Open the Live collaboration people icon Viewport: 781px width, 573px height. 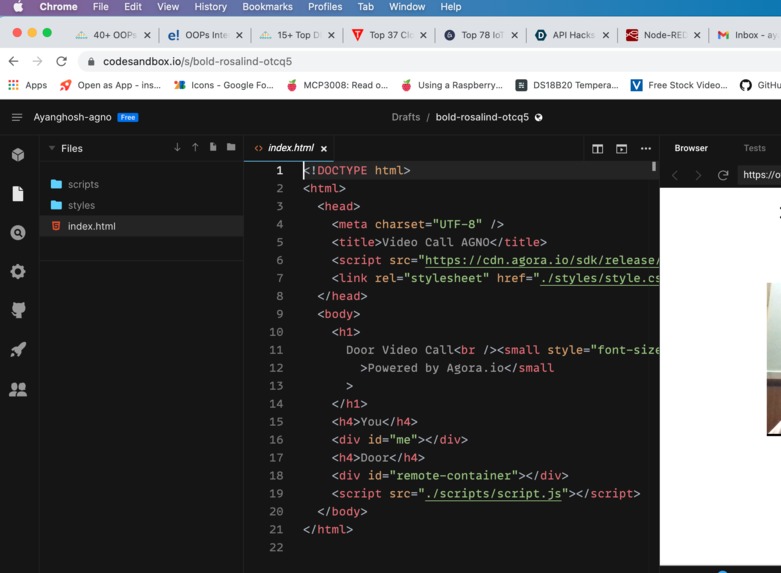18,389
